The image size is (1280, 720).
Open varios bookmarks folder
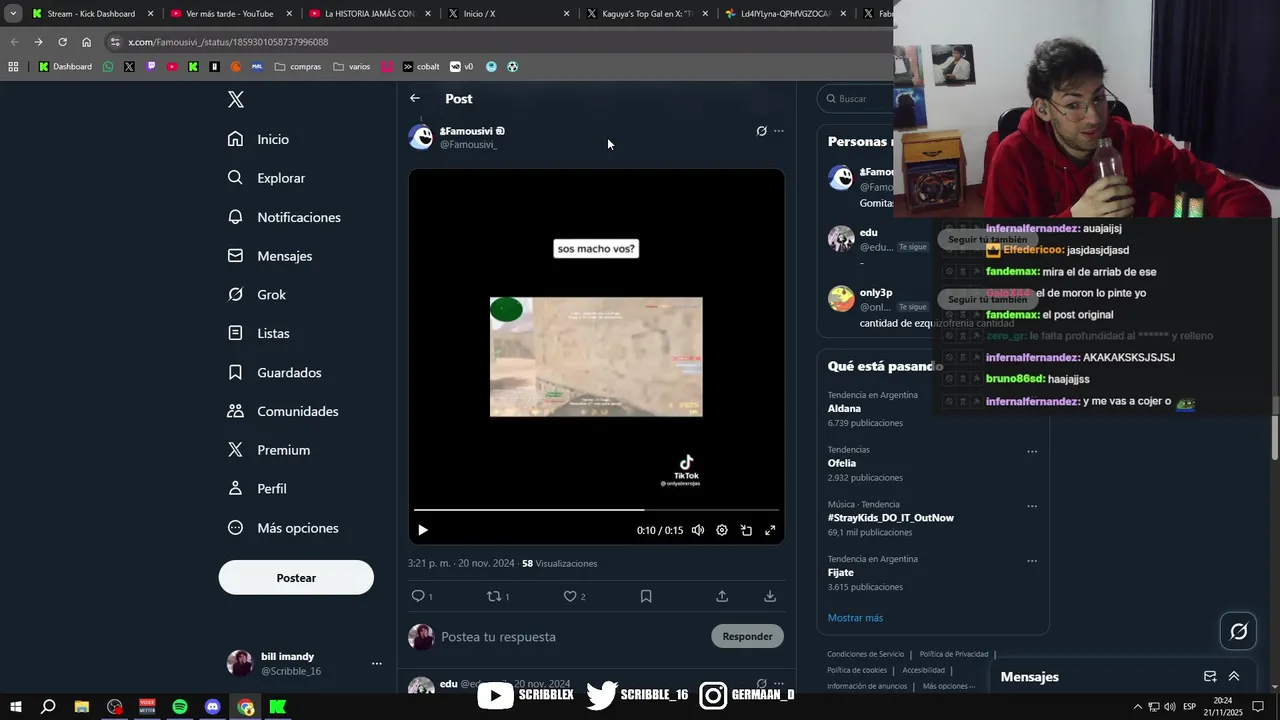(x=352, y=67)
